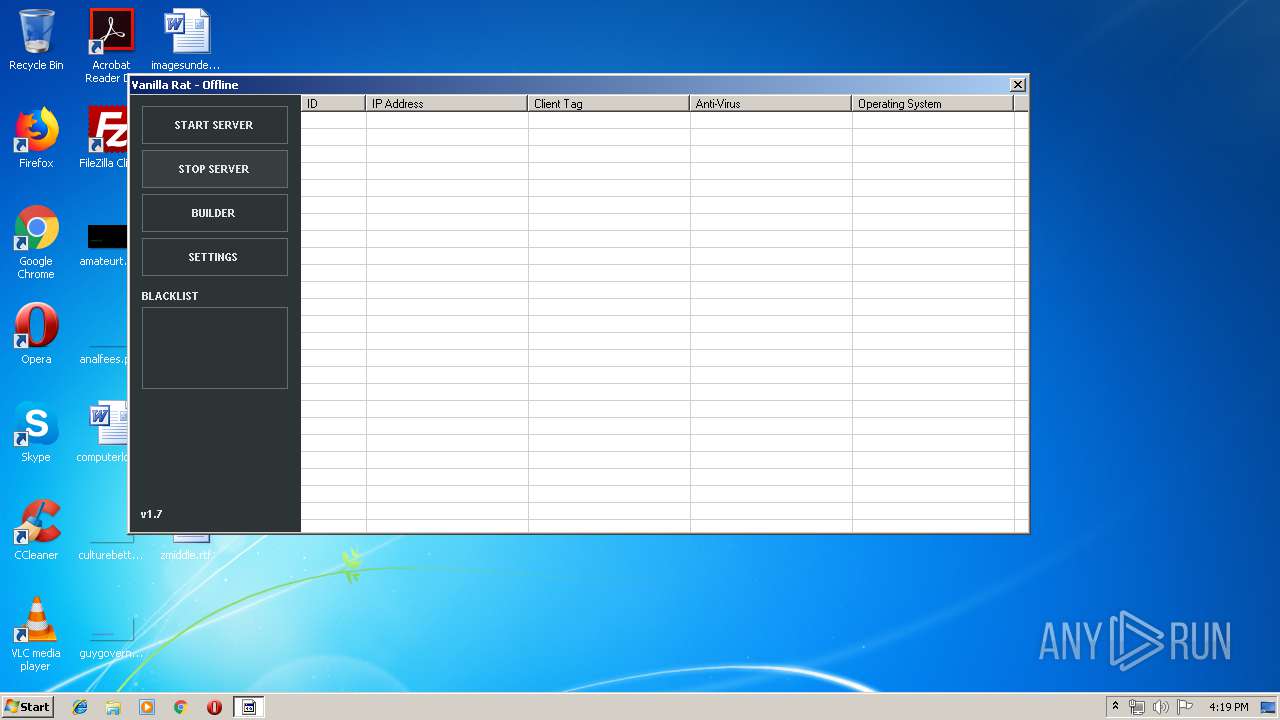This screenshot has width=1280, height=720.
Task: Select the Google Chrome desktop shortcut
Action: (36, 242)
